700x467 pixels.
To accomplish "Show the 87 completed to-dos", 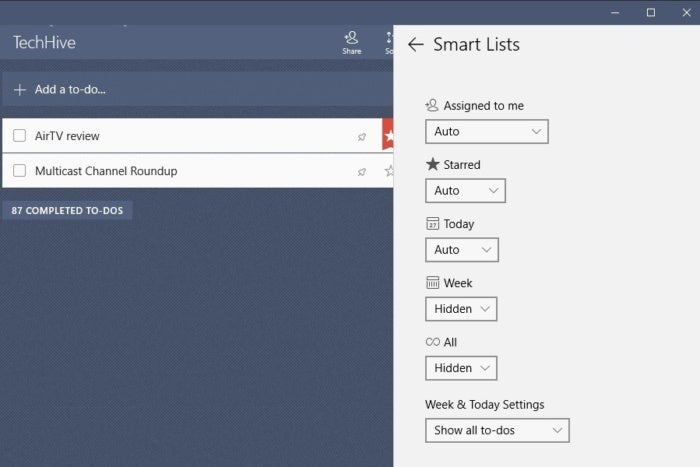I will pyautogui.click(x=67, y=211).
